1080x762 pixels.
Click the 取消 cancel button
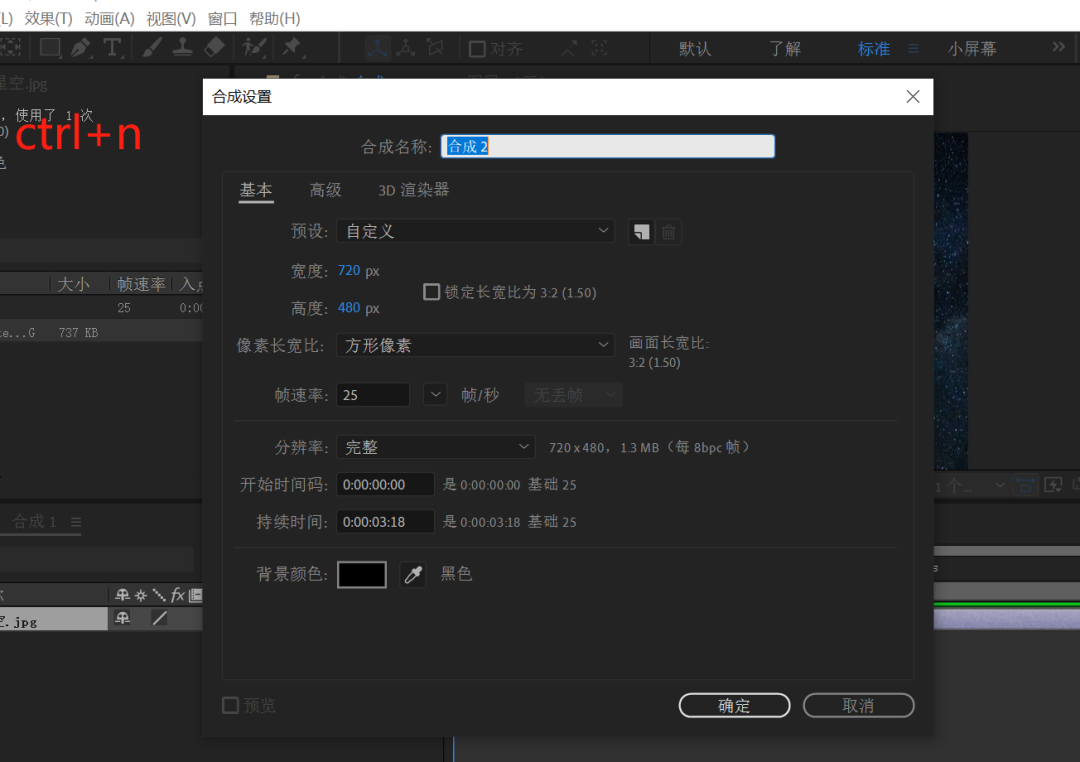click(858, 706)
